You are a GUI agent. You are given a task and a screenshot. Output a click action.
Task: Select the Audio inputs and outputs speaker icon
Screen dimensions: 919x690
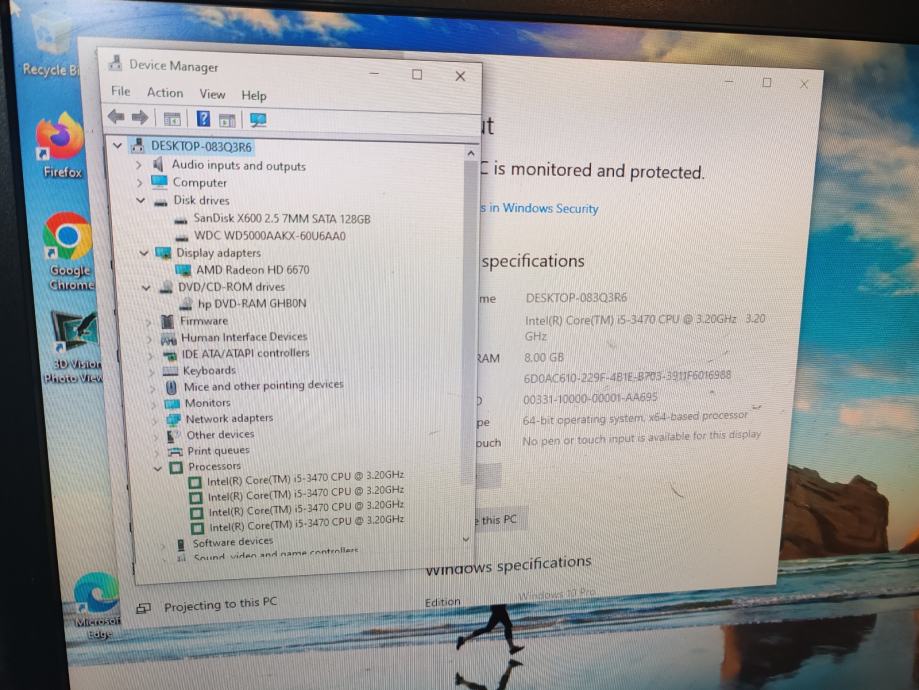click(x=158, y=165)
